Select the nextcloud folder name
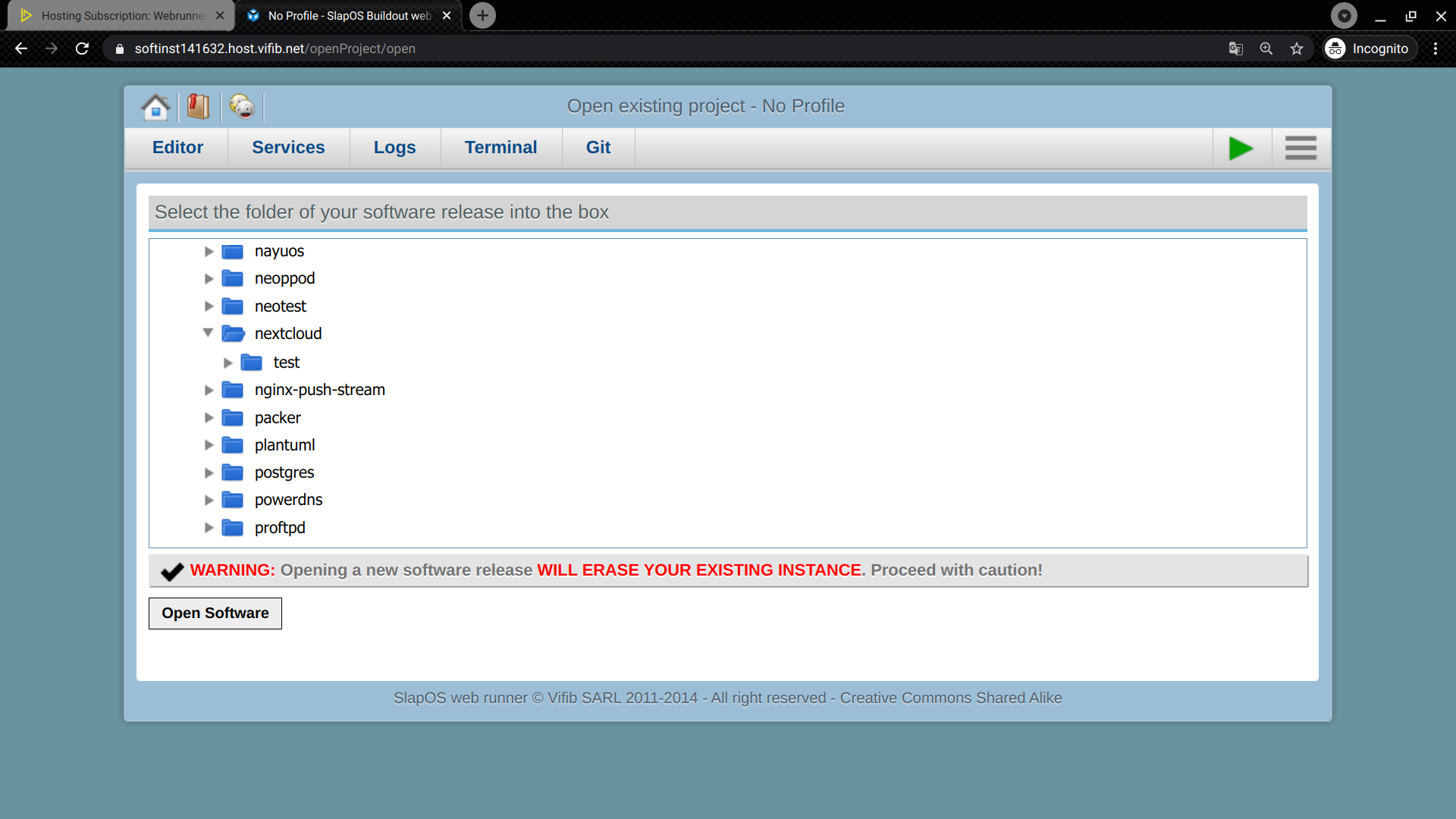The image size is (1456, 819). pyautogui.click(x=288, y=334)
